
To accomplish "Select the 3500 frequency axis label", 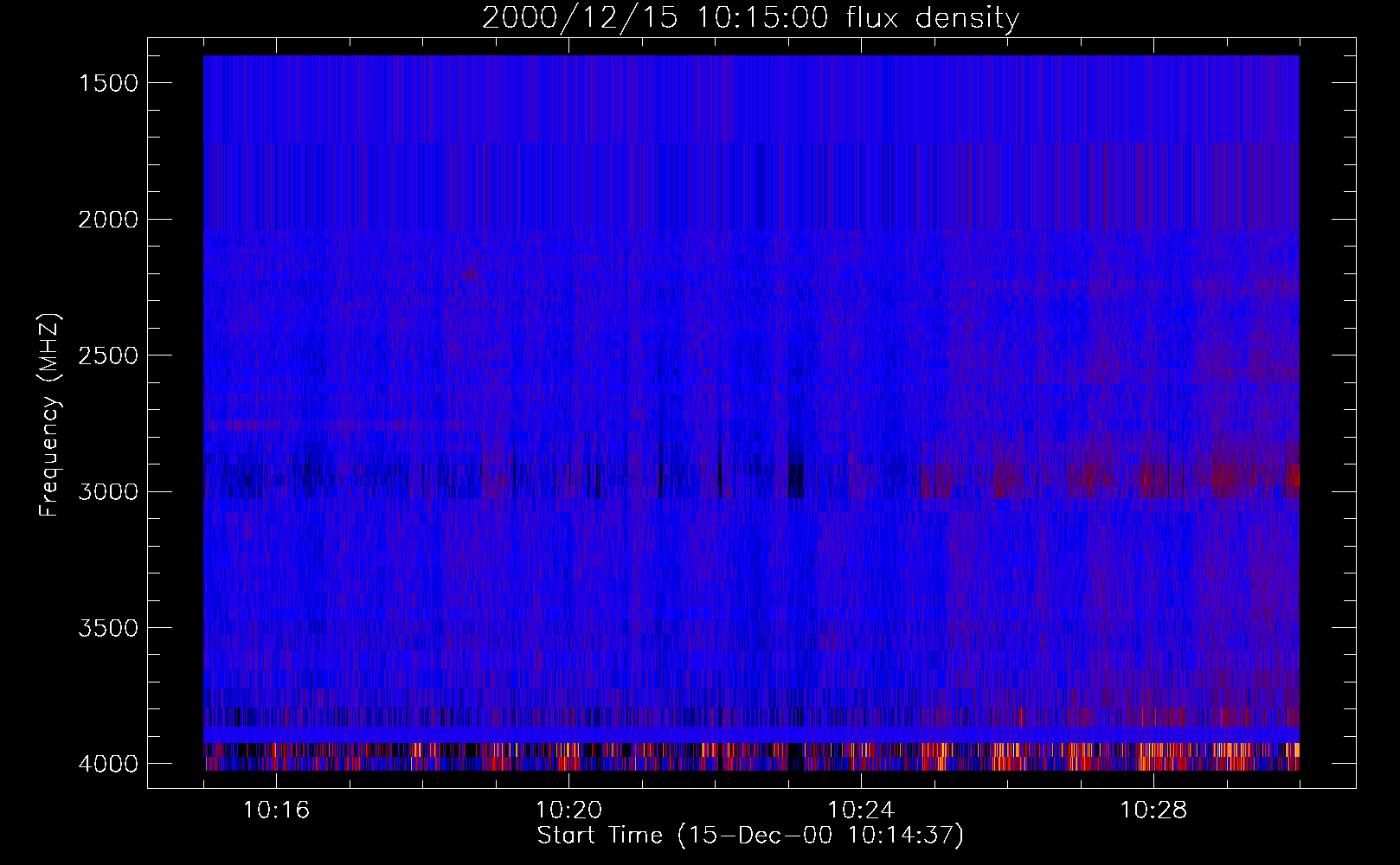I will pos(108,628).
